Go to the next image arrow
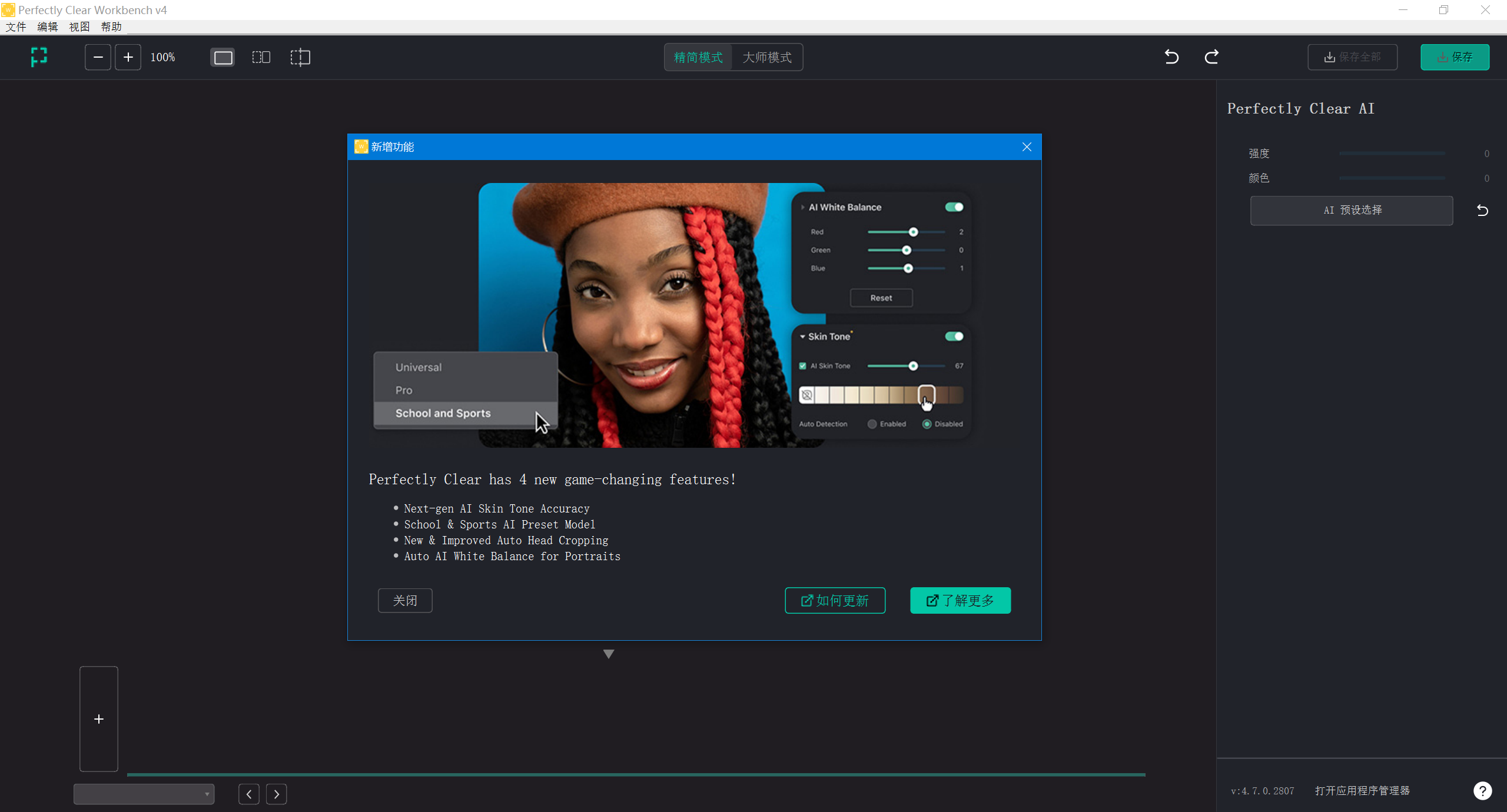This screenshot has height=812, width=1507. tap(277, 794)
